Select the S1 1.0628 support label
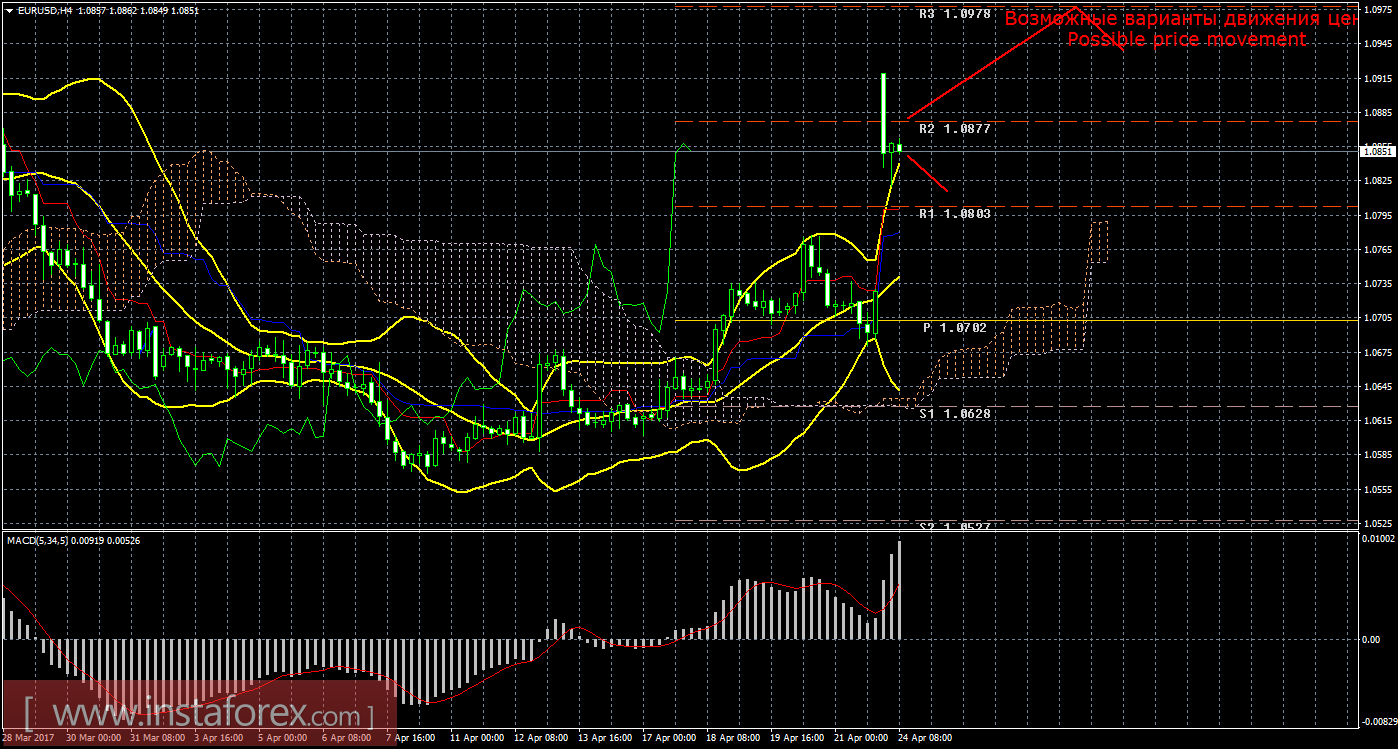Image resolution: width=1398 pixels, height=749 pixels. (x=955, y=412)
